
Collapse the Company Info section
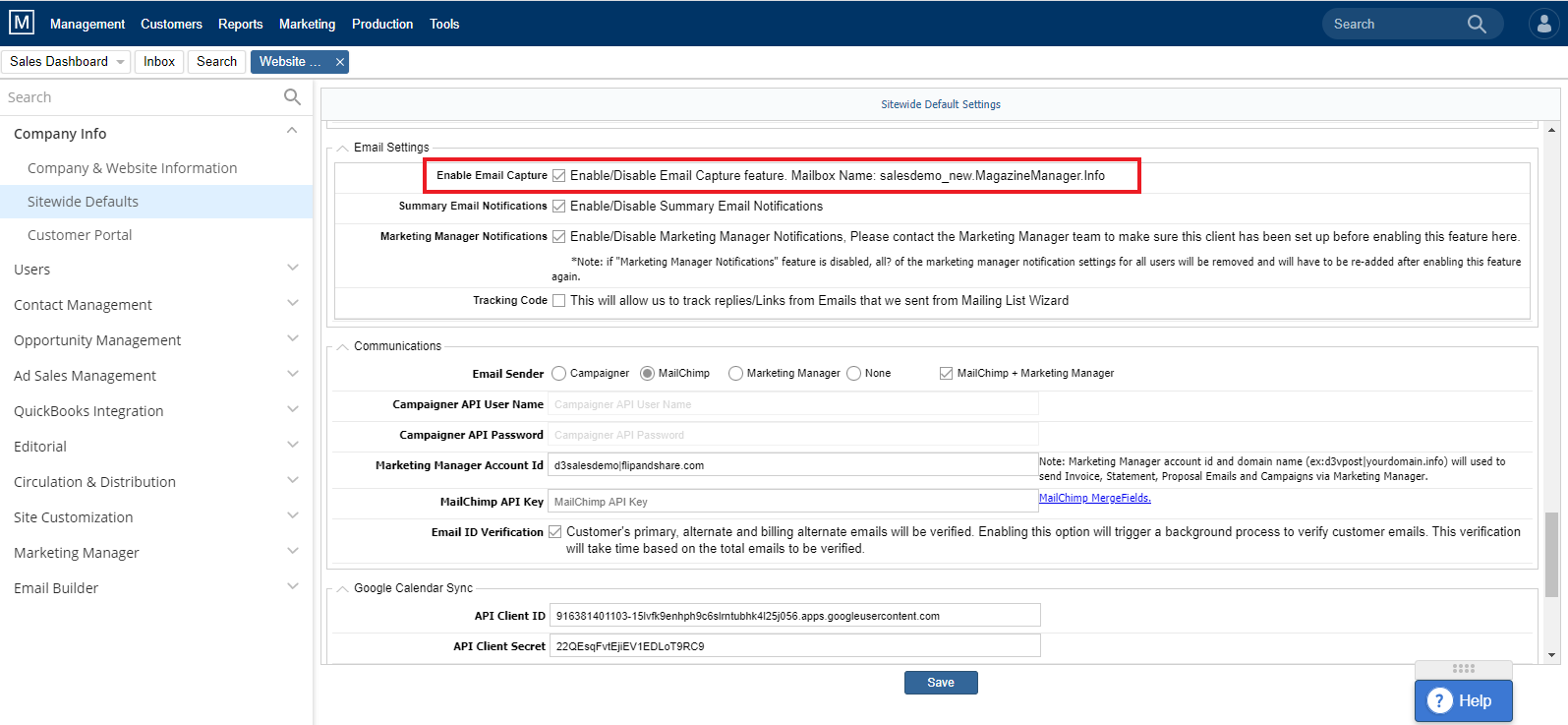pyautogui.click(x=292, y=131)
